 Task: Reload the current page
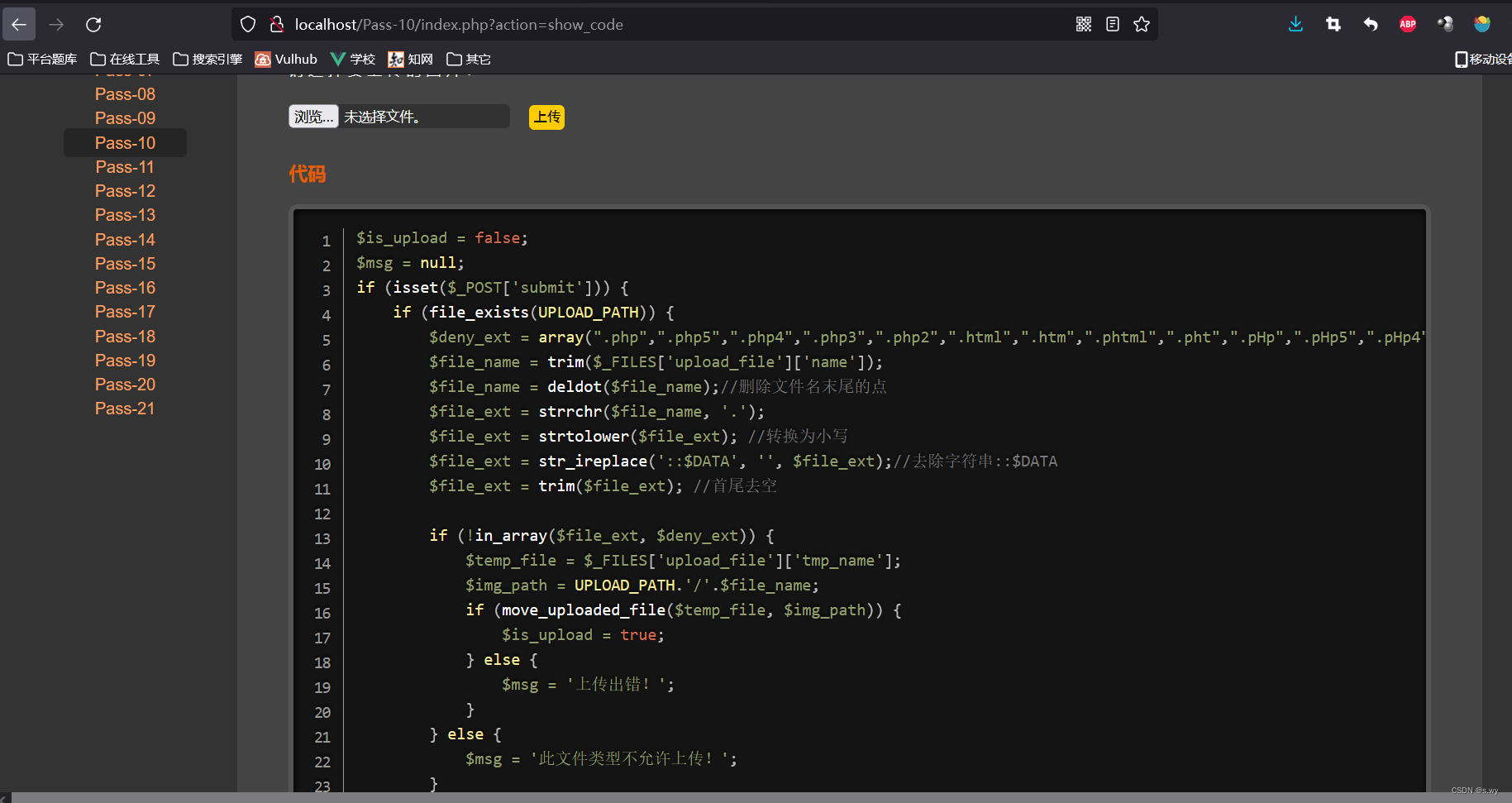93,24
